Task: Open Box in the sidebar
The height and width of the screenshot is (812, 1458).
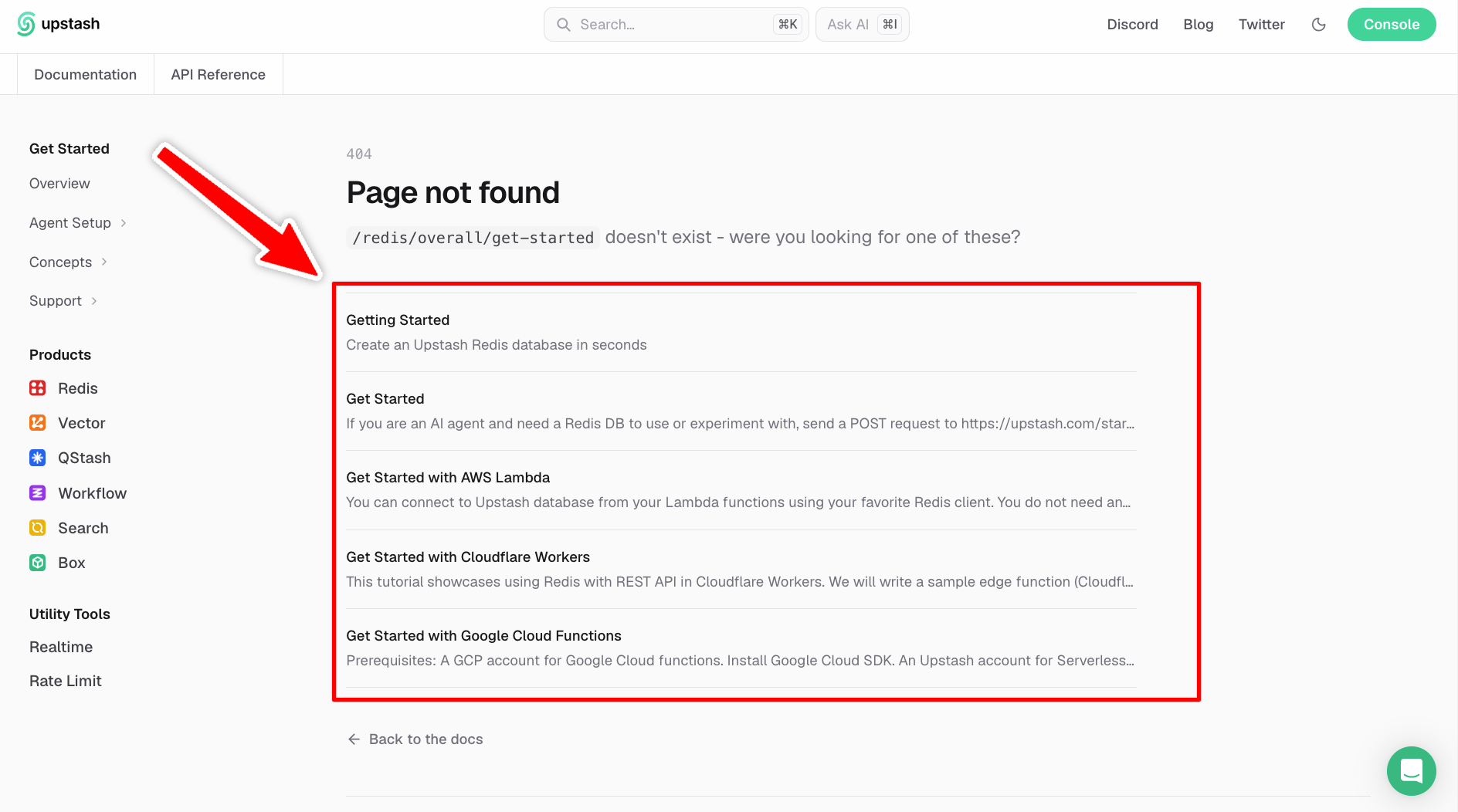Action: (x=72, y=563)
